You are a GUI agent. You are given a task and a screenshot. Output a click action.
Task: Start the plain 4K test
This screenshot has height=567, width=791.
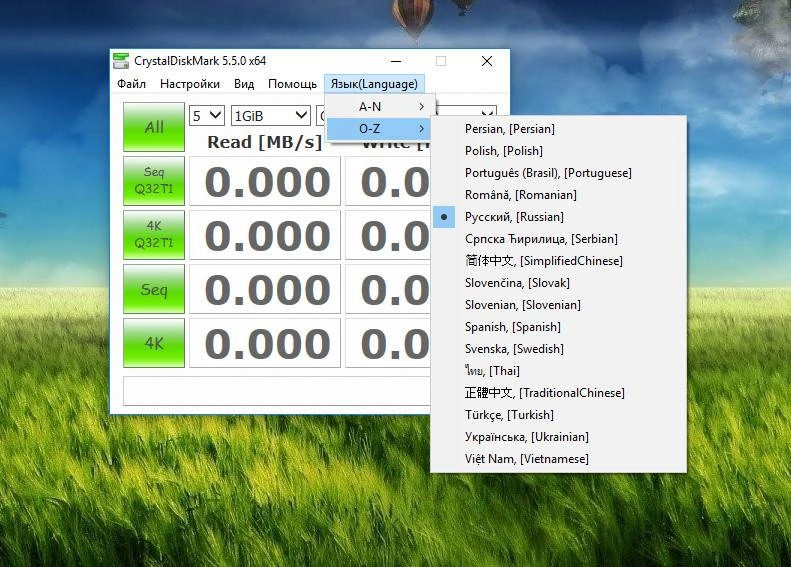click(154, 343)
